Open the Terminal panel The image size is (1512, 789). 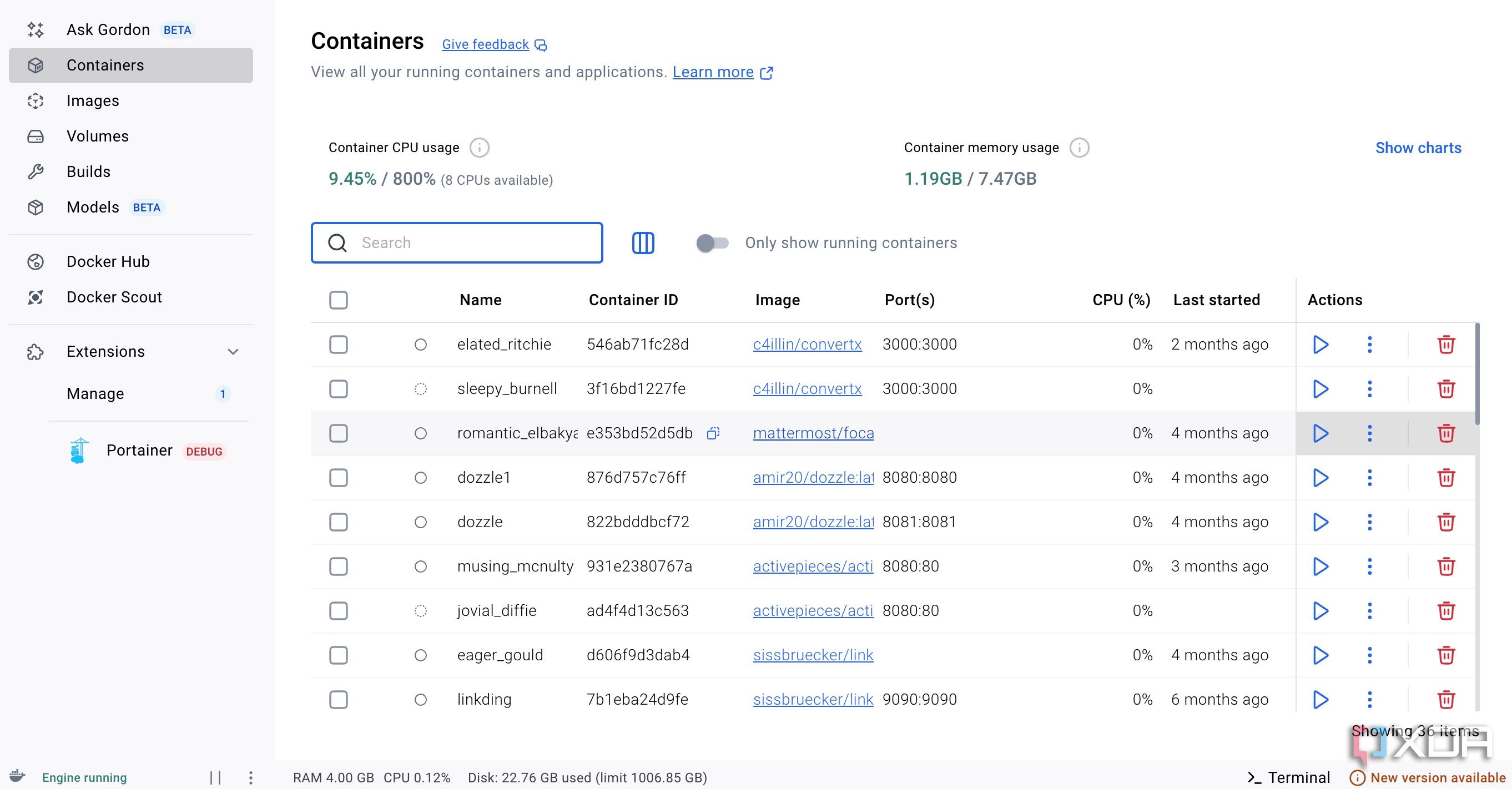tap(1289, 778)
